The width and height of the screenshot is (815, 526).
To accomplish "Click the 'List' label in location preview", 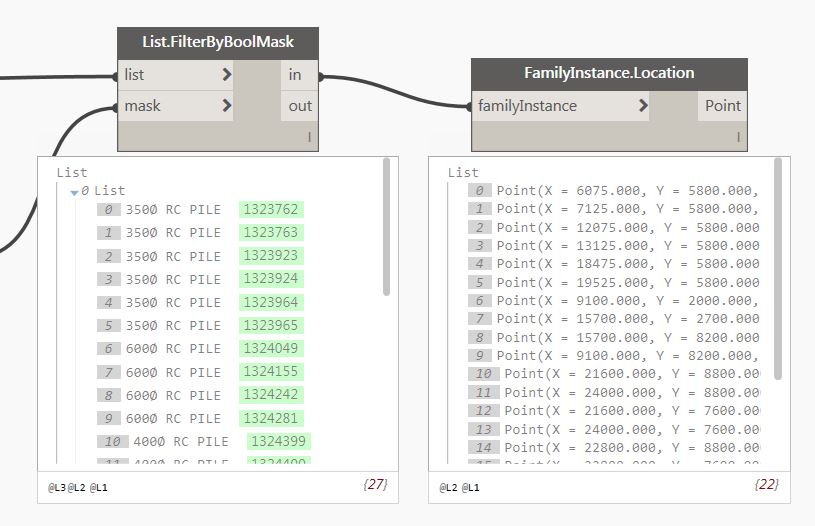I will [463, 173].
